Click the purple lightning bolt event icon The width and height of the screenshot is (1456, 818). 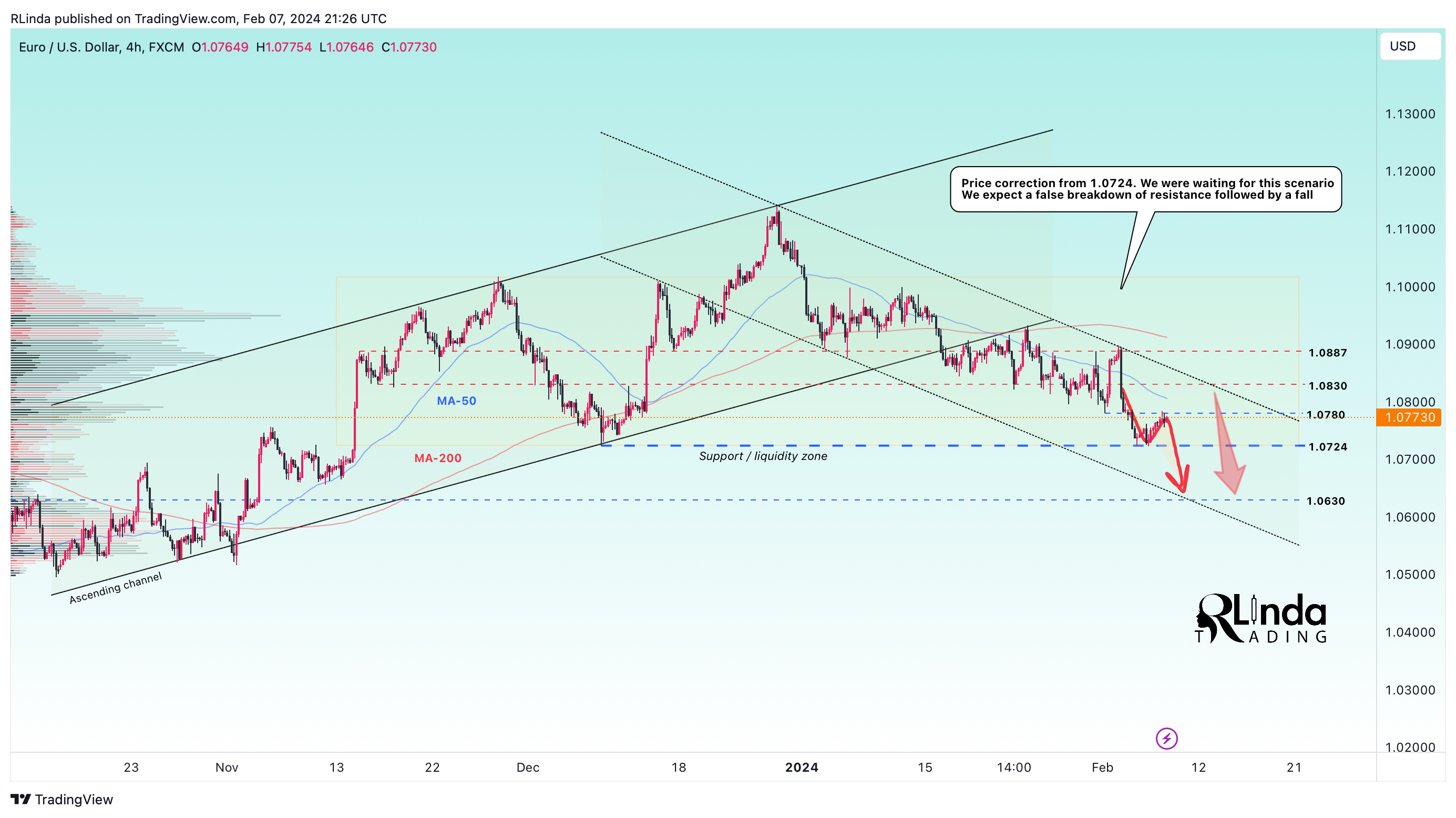pyautogui.click(x=1166, y=738)
